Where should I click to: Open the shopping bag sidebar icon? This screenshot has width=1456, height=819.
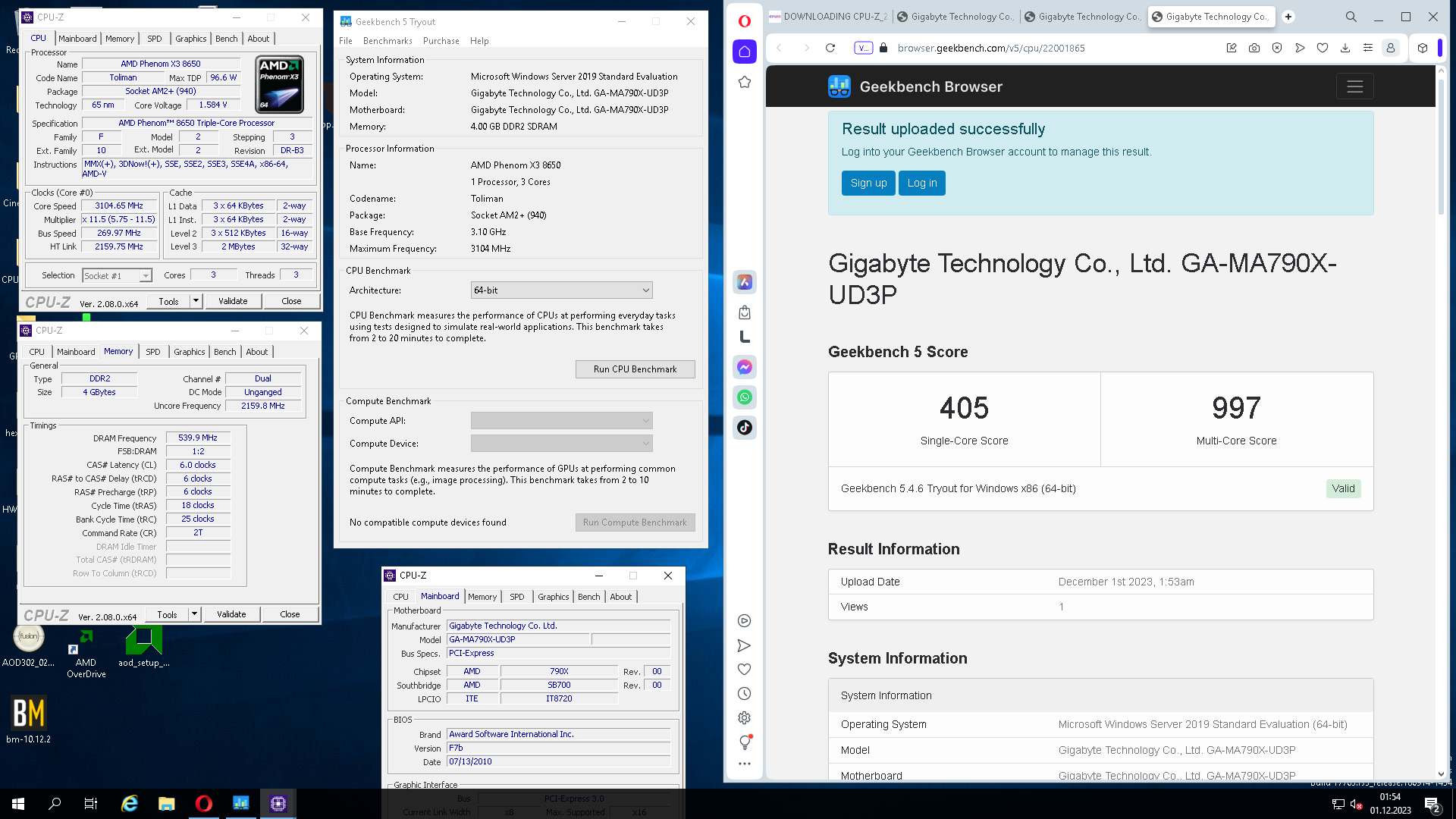coord(744,312)
